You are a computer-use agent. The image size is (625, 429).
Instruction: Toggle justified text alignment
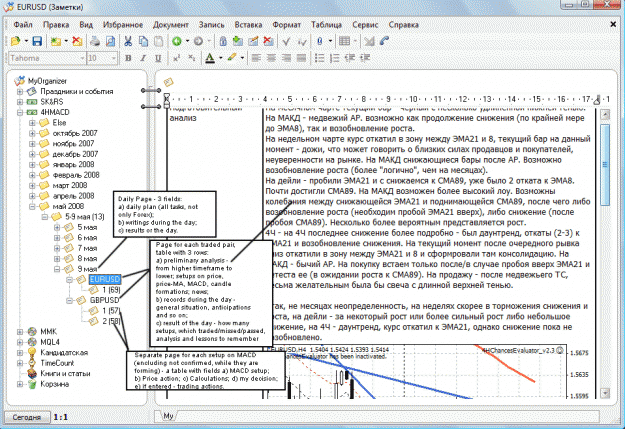pyautogui.click(x=301, y=58)
